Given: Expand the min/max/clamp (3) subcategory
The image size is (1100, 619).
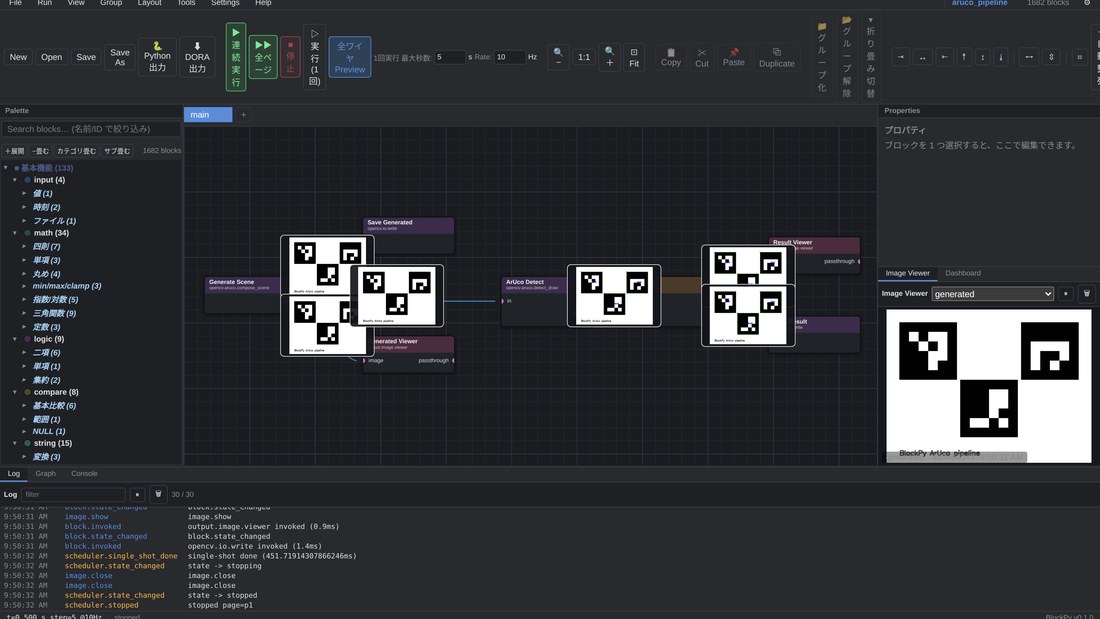Looking at the screenshot, I should 24,286.
